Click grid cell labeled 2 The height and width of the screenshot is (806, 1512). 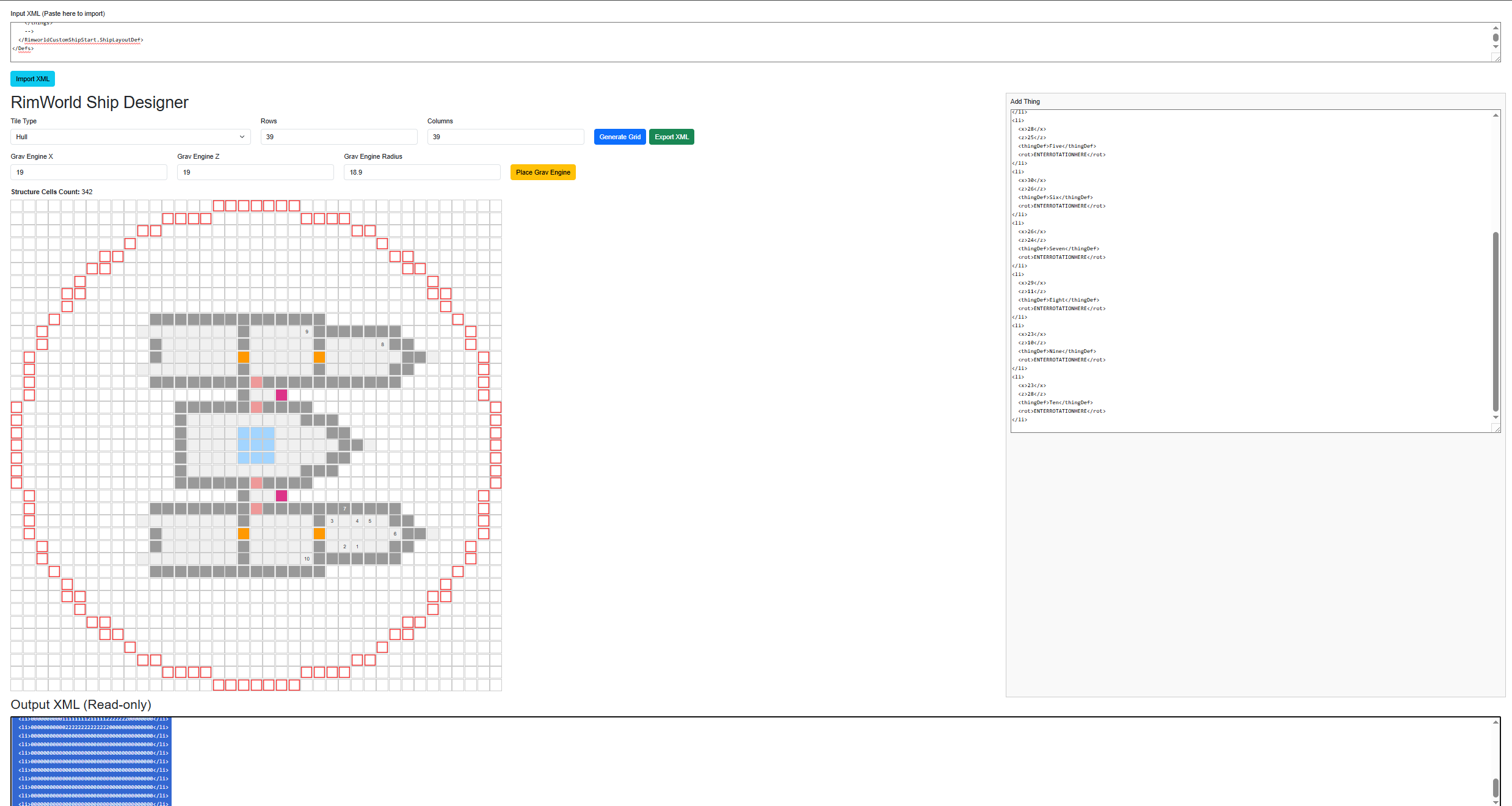[x=344, y=546]
